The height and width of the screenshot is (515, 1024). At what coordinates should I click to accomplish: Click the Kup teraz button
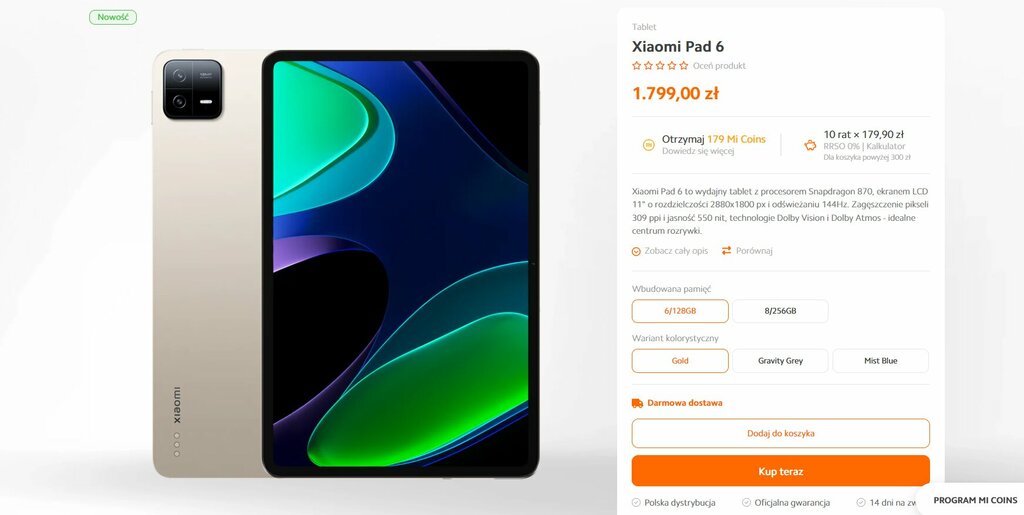(x=780, y=471)
